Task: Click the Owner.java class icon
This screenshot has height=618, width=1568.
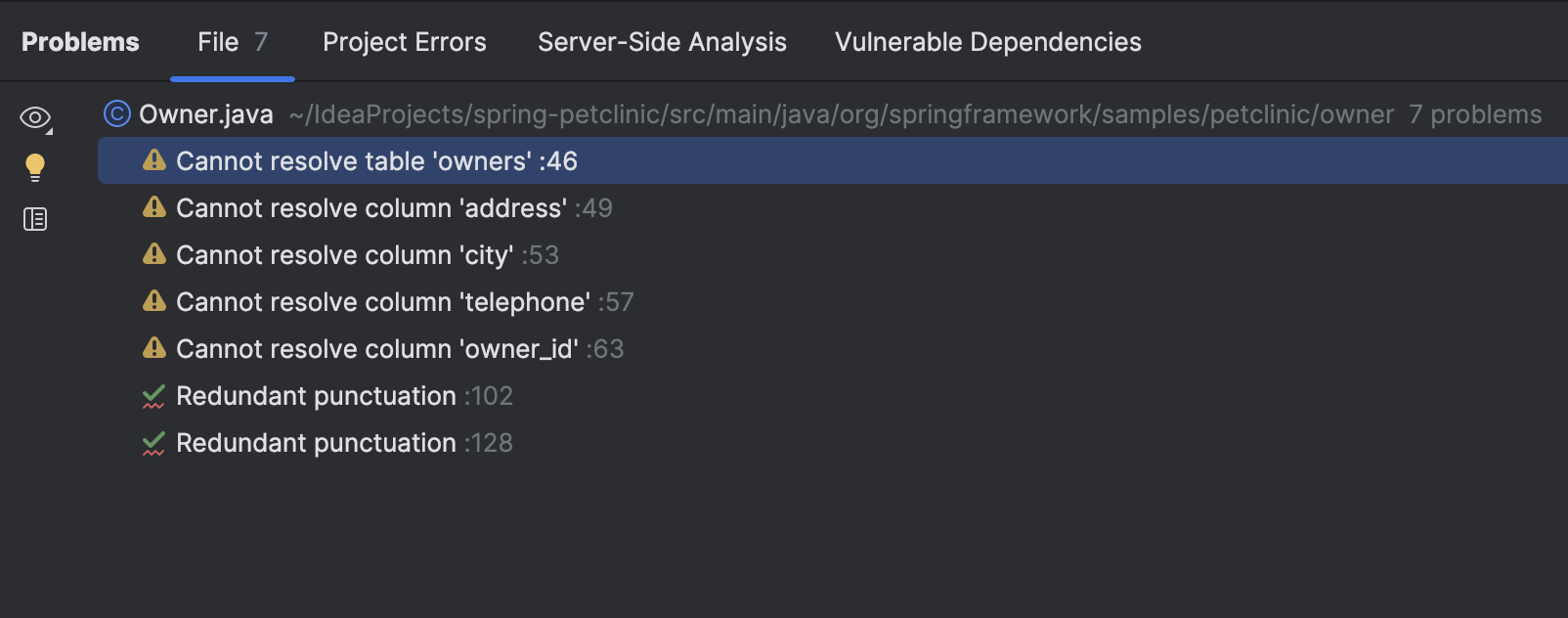Action: [117, 114]
